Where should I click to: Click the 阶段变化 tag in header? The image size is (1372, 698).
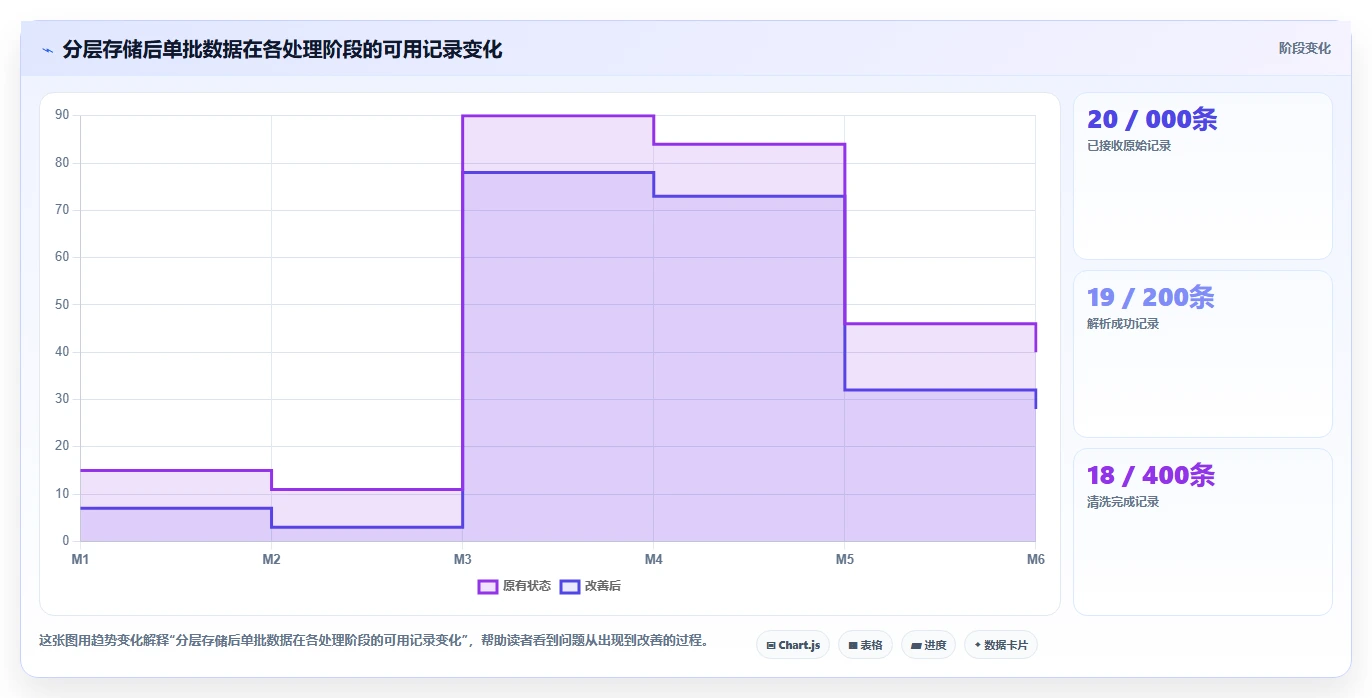[1304, 48]
